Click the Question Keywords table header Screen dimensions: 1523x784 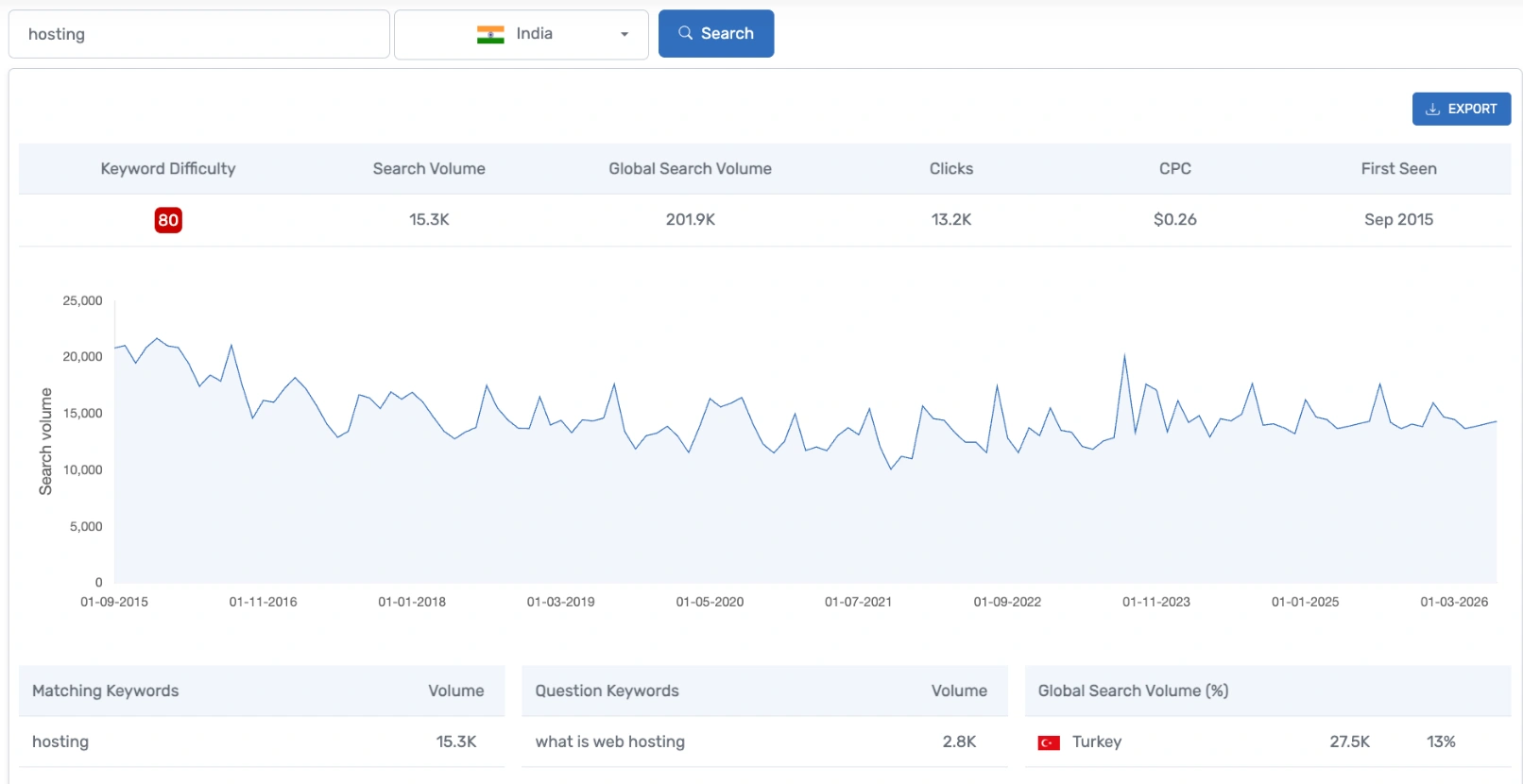coord(607,690)
